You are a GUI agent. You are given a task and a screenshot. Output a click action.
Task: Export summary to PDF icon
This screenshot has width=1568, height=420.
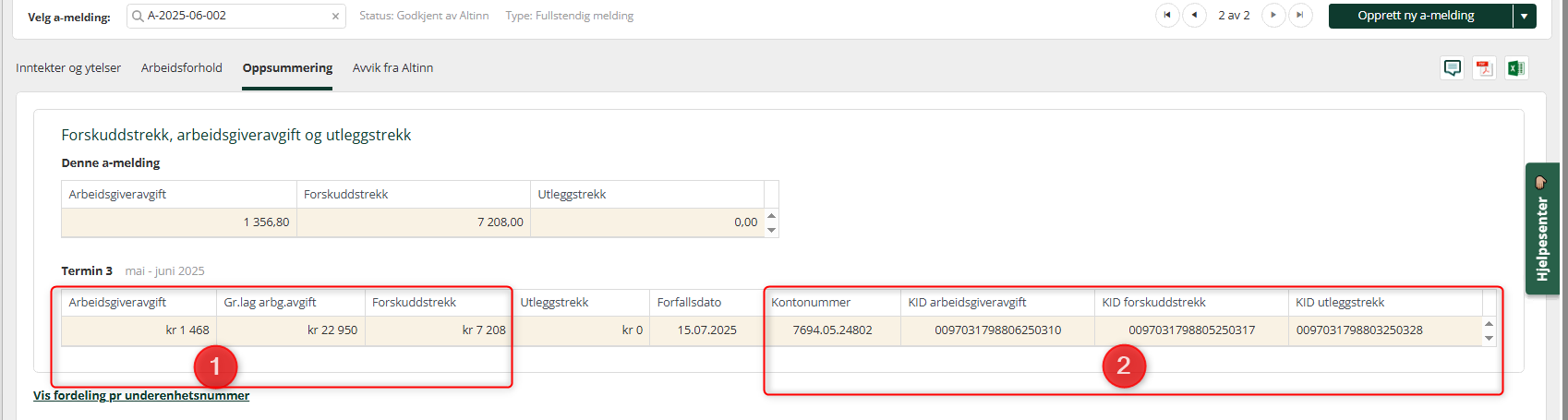click(1484, 68)
